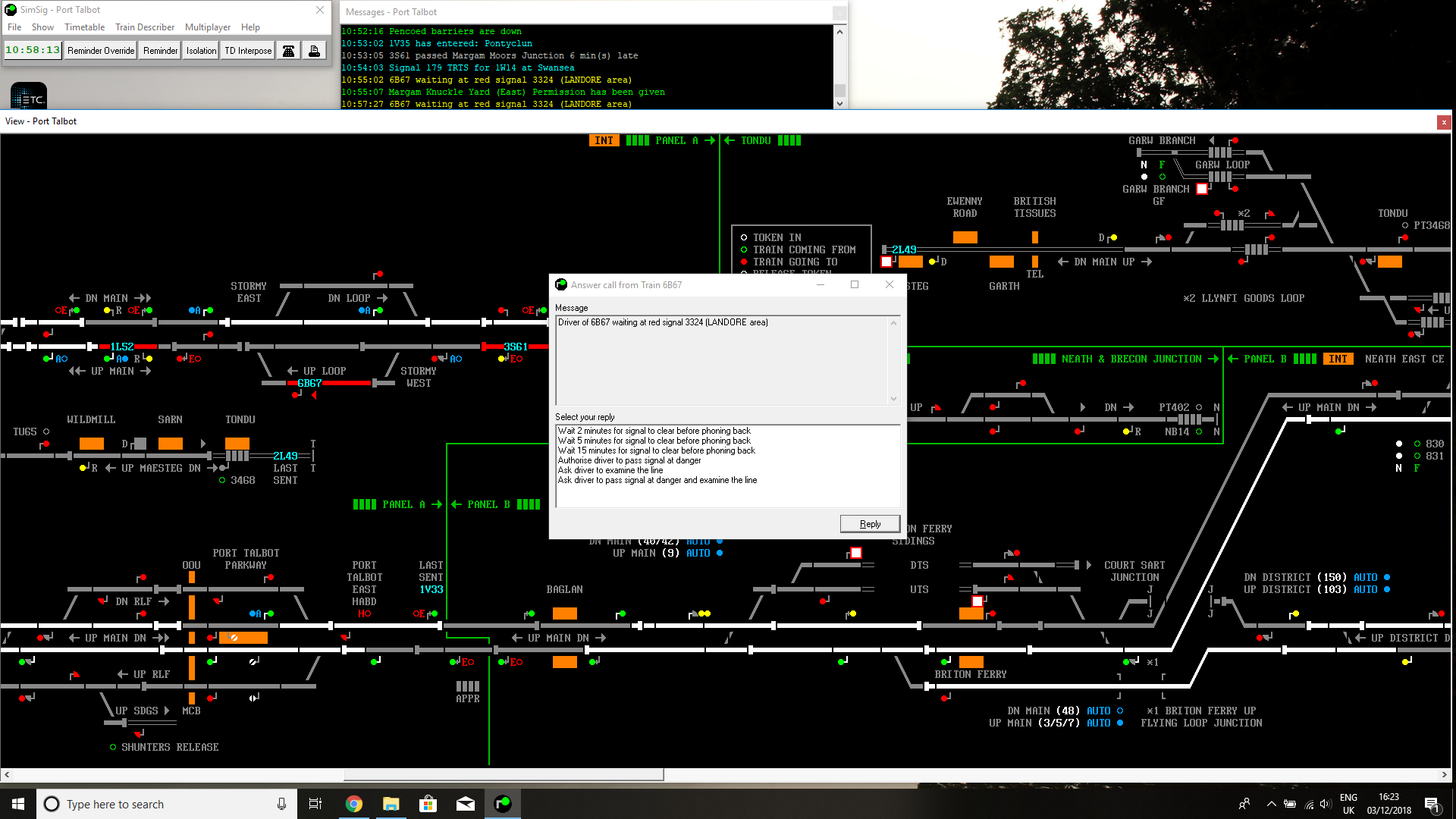Select train berth 6B67 on the Up Loop
The image size is (1456, 819).
[x=309, y=383]
